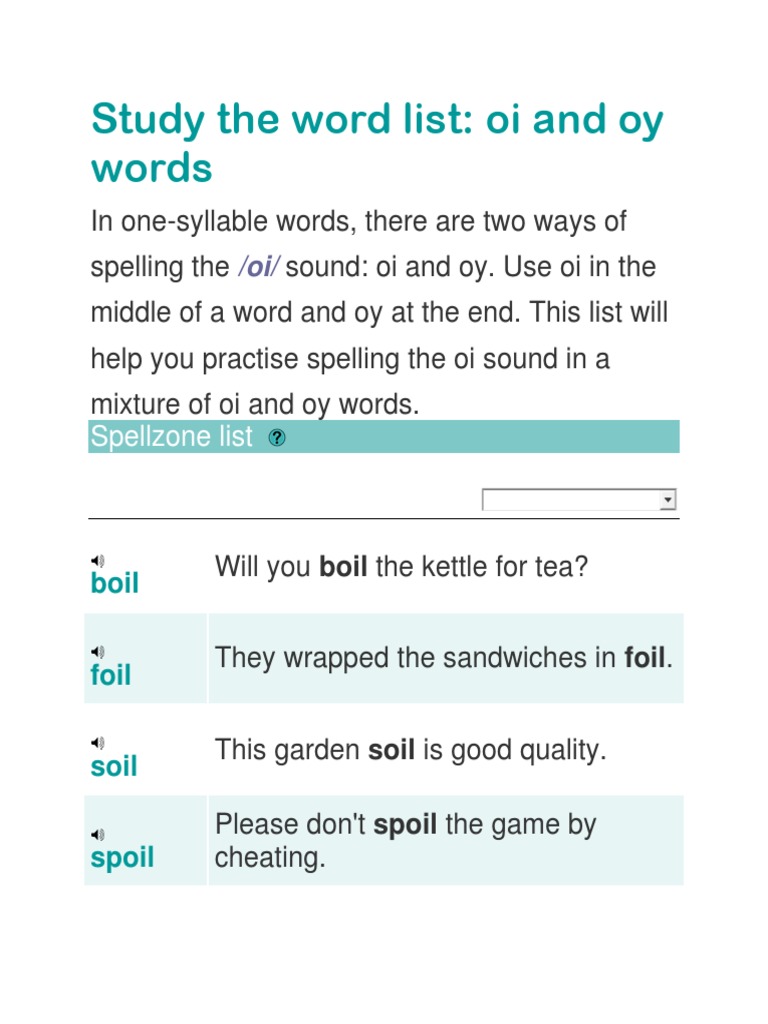Viewport: 768px width, 1024px height.
Task: Click the teal word link 'soil'
Action: click(114, 767)
